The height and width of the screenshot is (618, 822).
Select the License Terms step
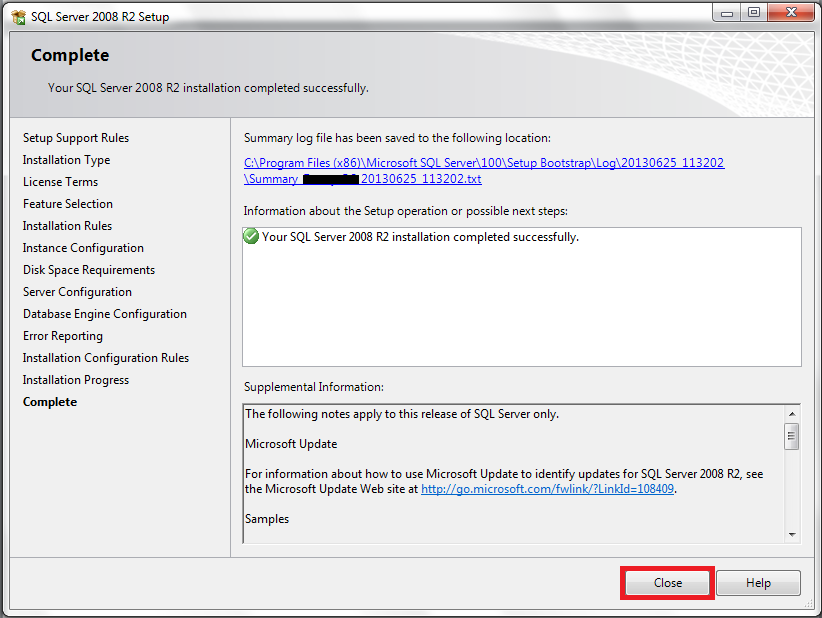click(60, 182)
